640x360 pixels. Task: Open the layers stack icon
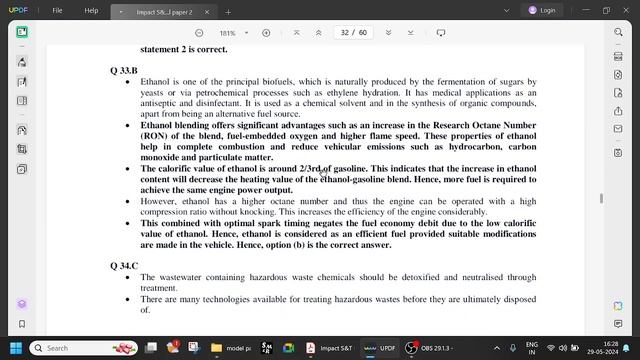pyautogui.click(x=22, y=304)
